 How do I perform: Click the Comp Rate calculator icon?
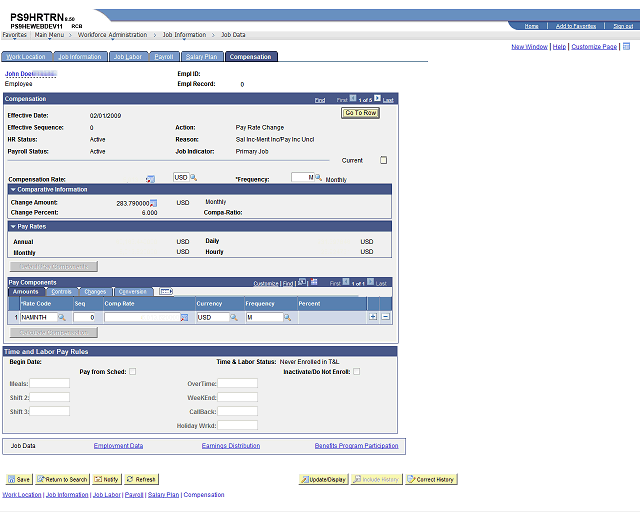coord(184,317)
